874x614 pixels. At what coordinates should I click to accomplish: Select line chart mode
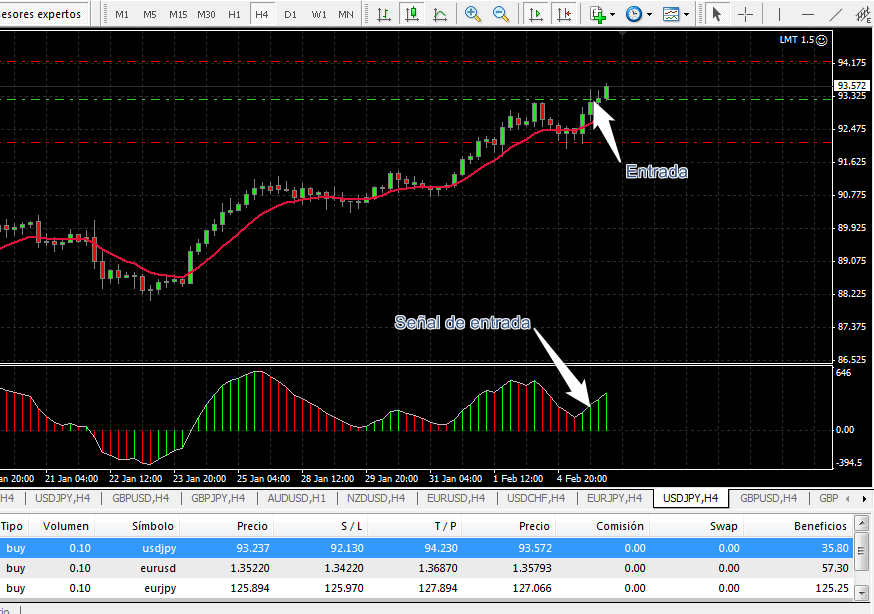tap(440, 14)
